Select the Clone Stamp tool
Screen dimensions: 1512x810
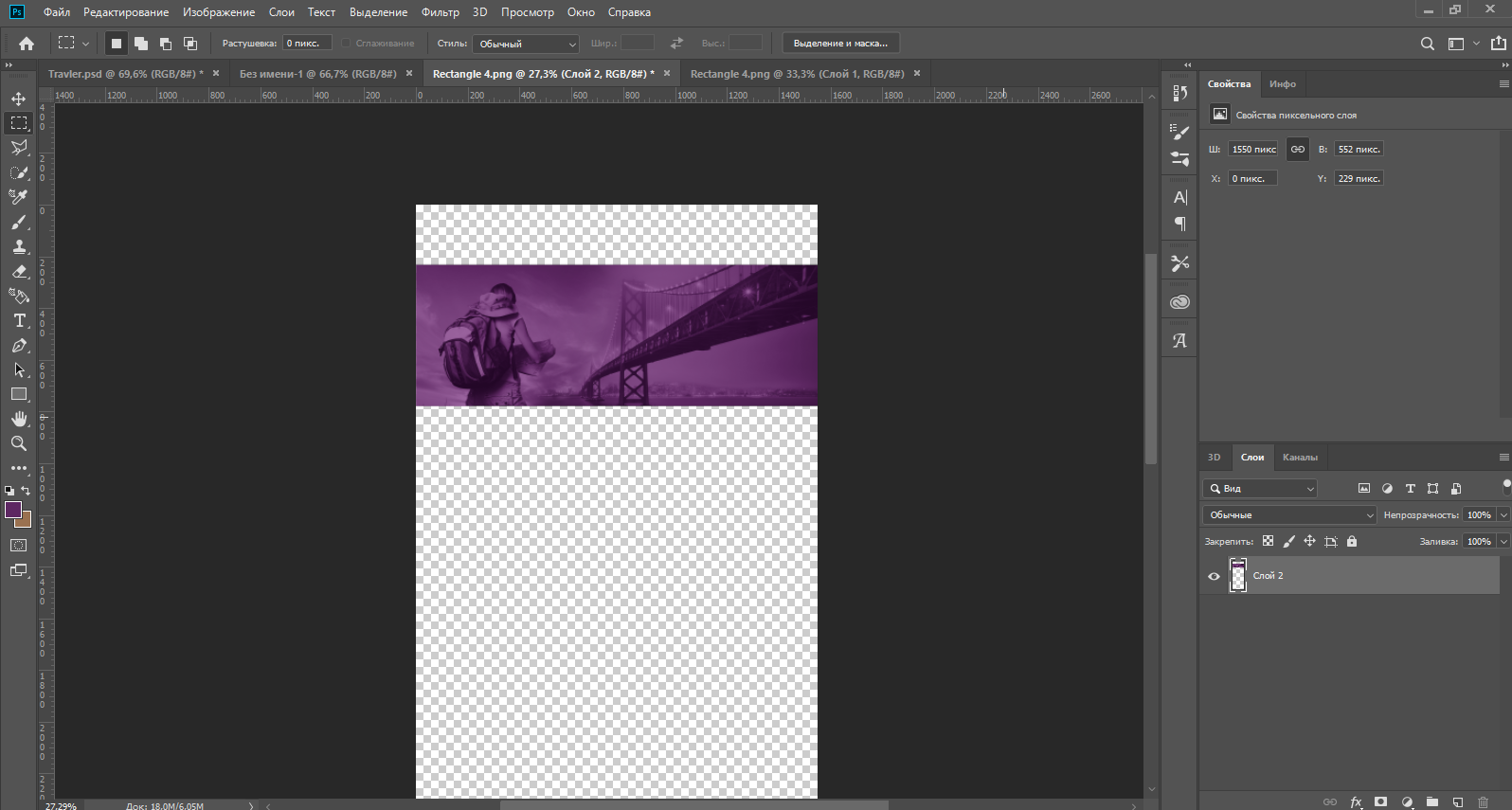(19, 246)
